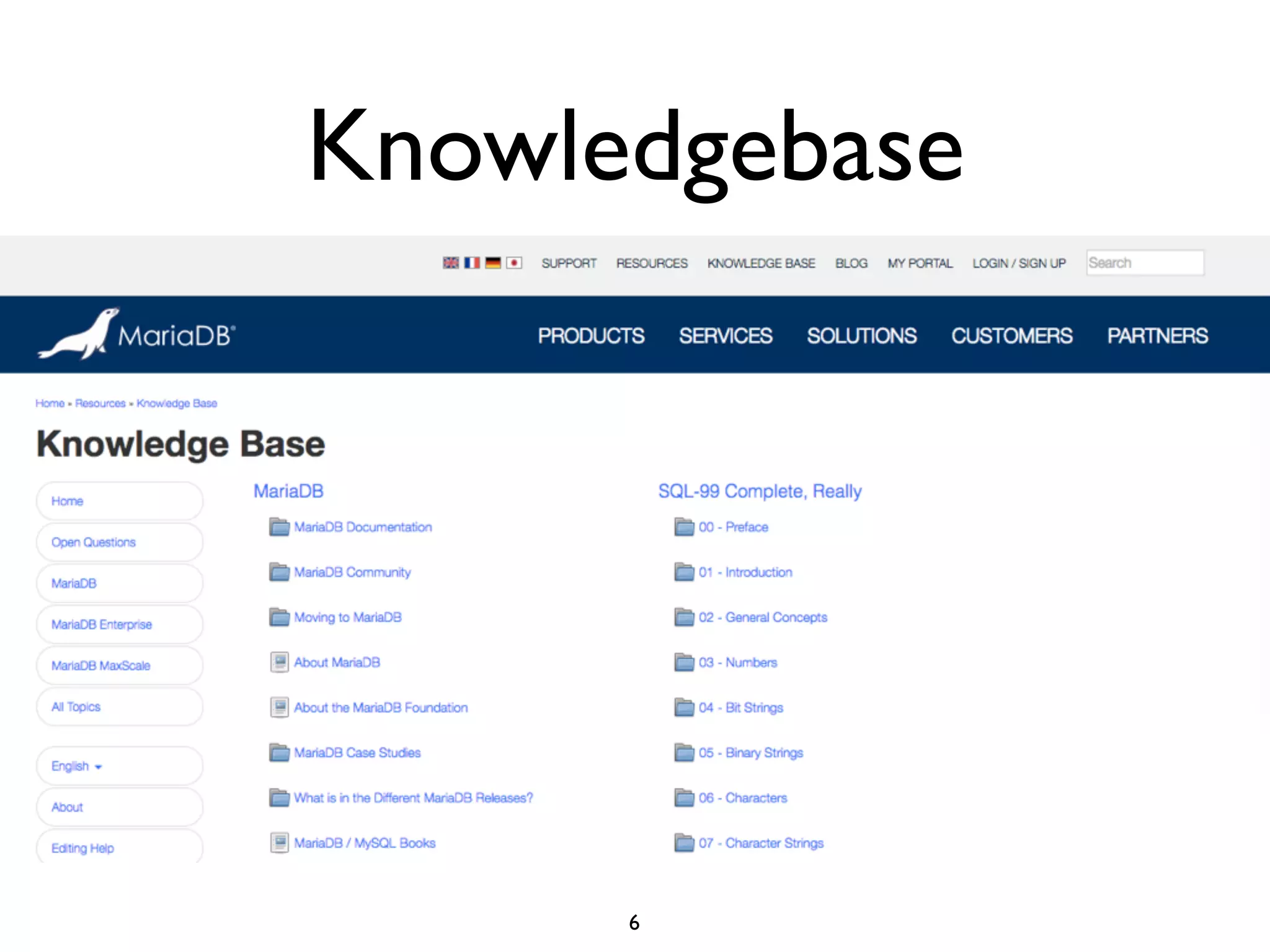
Task: Select MariaDB MaxScale in the sidebar
Action: pyautogui.click(x=120, y=666)
